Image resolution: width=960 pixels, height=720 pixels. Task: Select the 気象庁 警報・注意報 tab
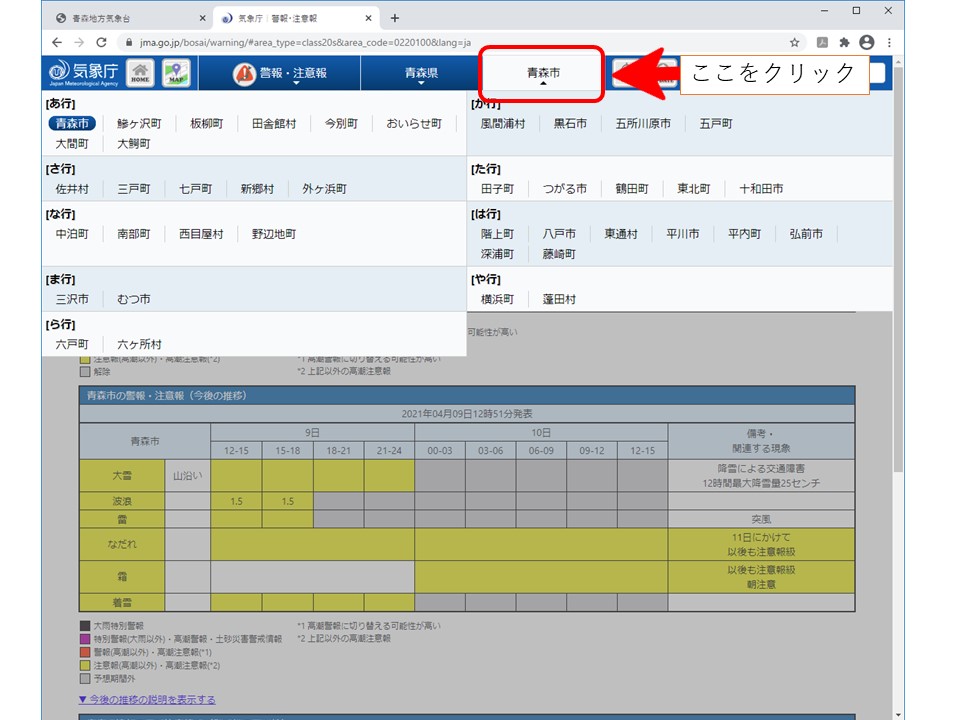pos(296,18)
